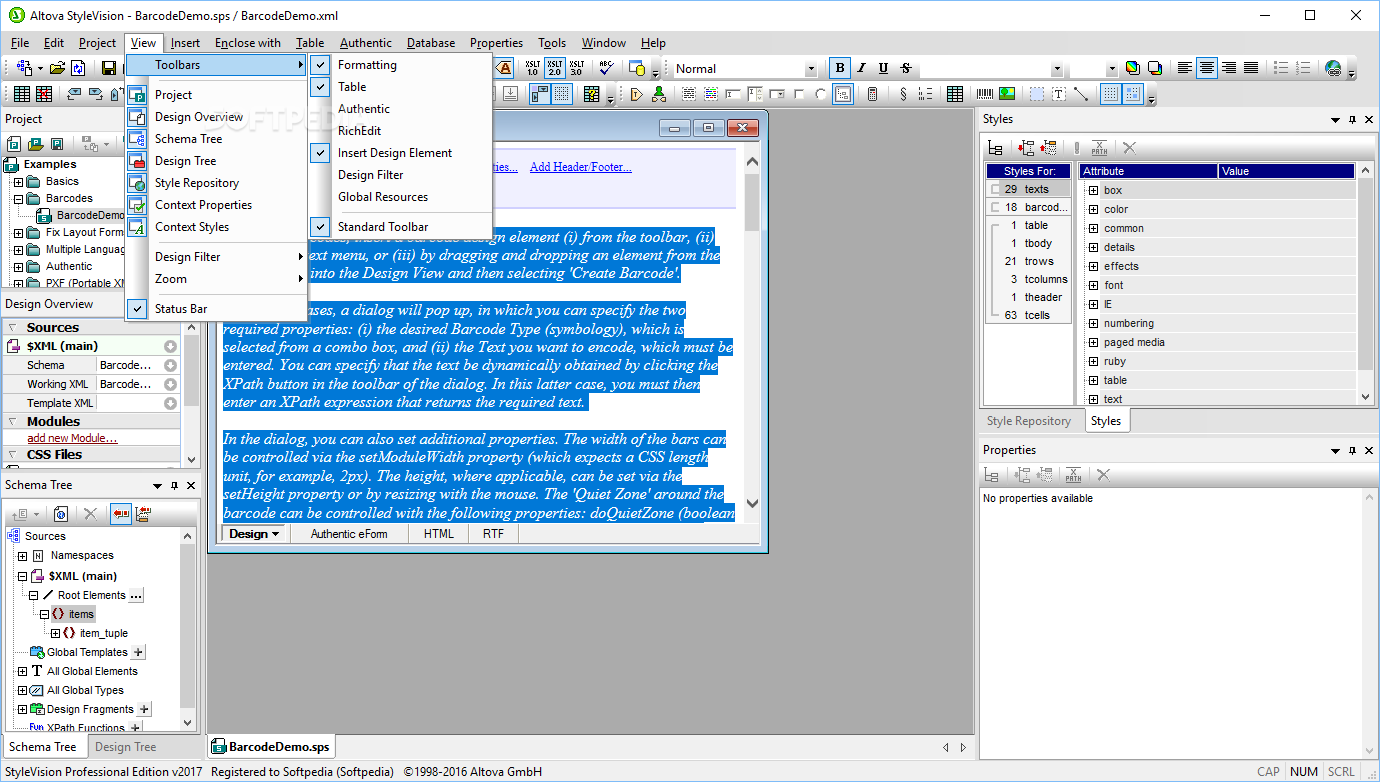
Task: Open the Authentic menu
Action: click(x=365, y=43)
